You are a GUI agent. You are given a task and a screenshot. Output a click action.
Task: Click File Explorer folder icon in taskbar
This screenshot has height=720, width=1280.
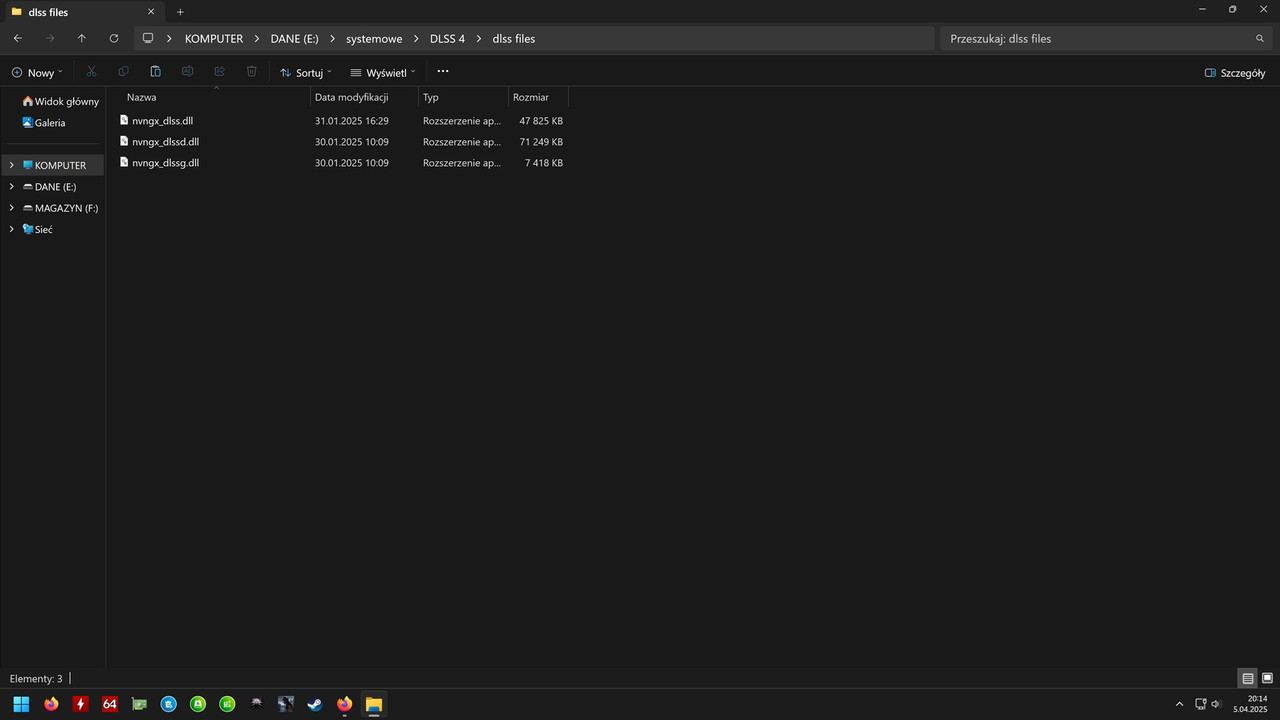click(x=373, y=704)
